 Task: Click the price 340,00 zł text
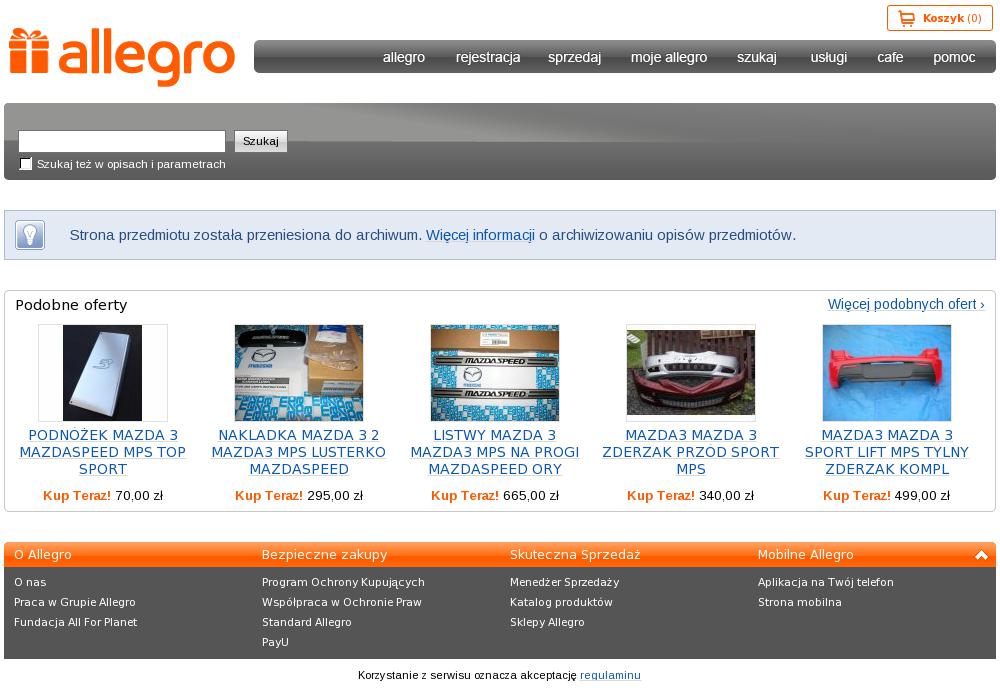[x=726, y=496]
